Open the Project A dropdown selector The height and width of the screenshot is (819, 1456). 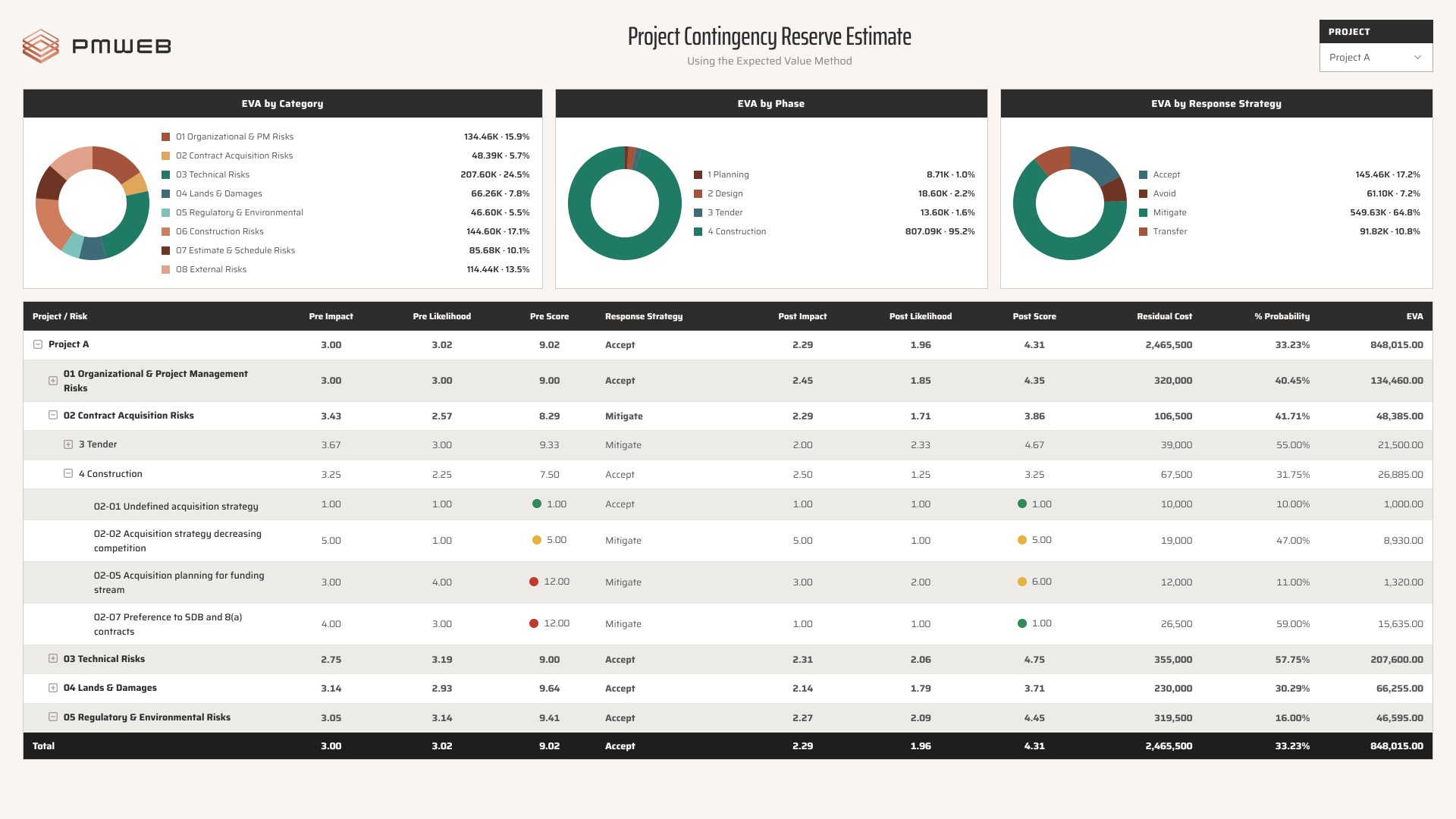(x=1376, y=58)
